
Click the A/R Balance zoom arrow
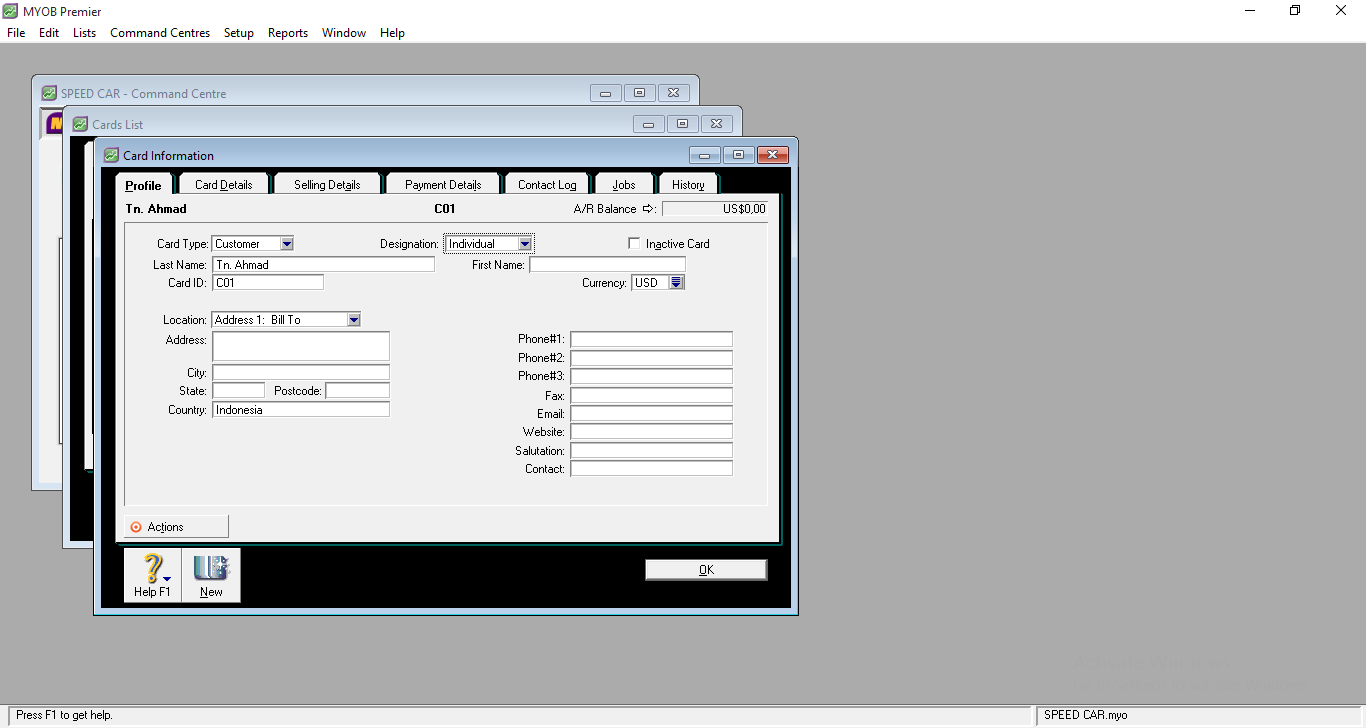[x=648, y=209]
